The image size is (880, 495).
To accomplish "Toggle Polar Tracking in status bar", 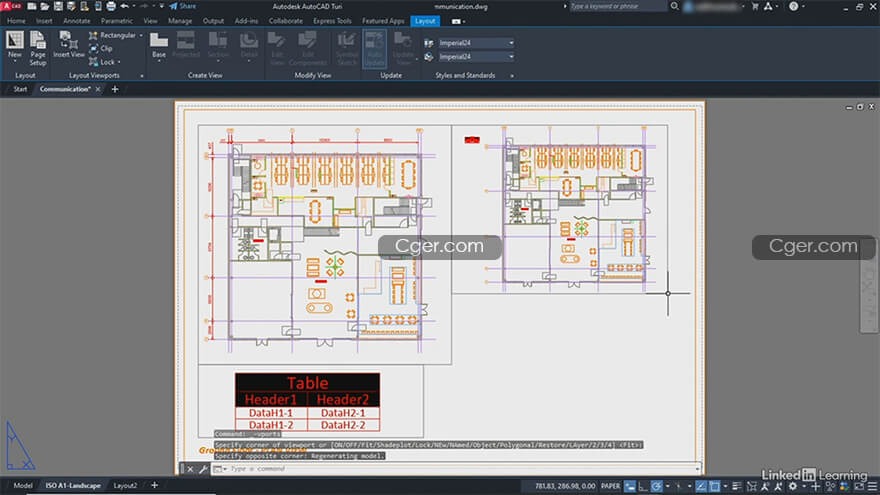I will click(x=657, y=486).
